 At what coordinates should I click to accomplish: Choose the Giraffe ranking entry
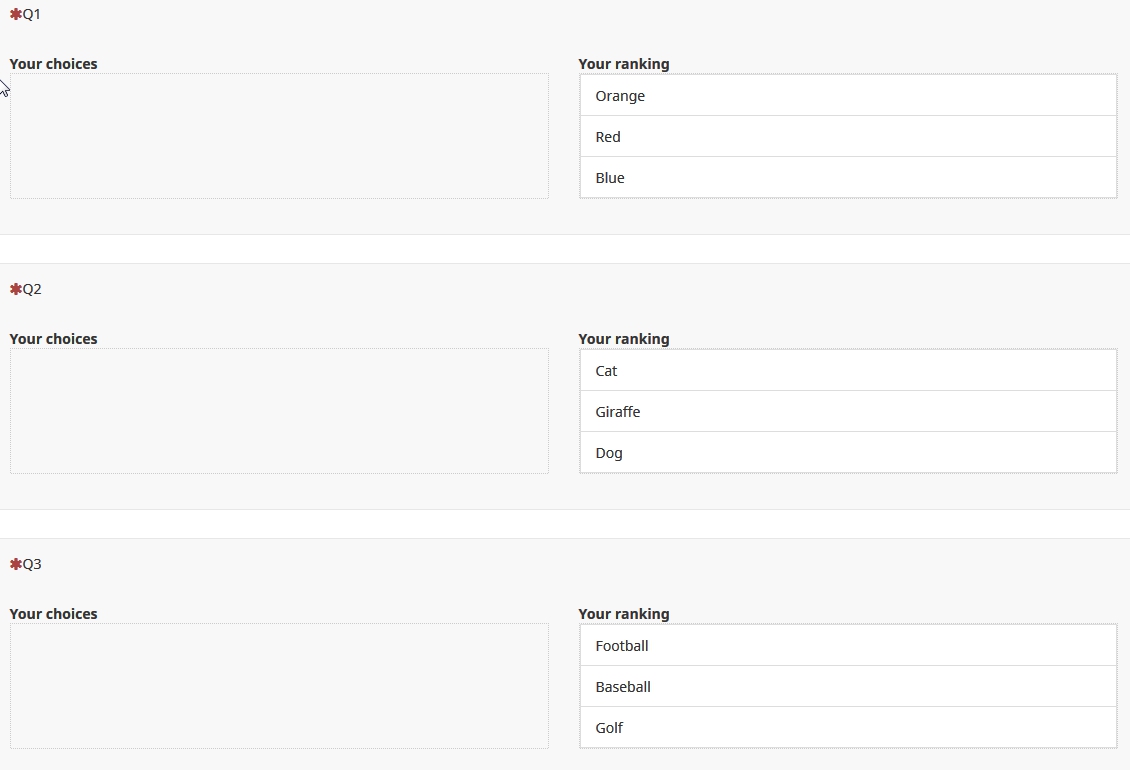click(x=847, y=412)
